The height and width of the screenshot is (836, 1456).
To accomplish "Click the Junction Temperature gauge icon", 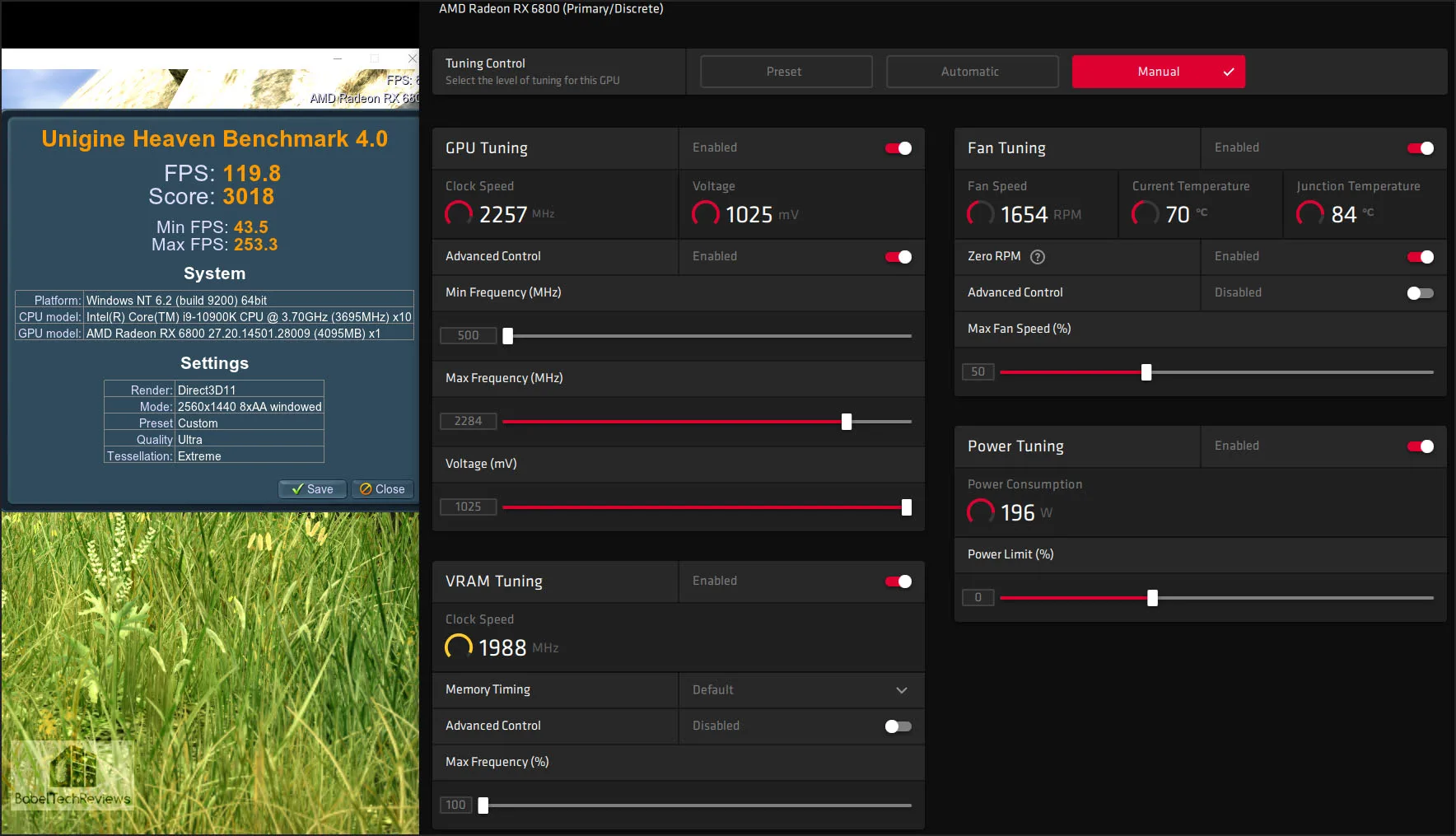I will (x=1310, y=214).
